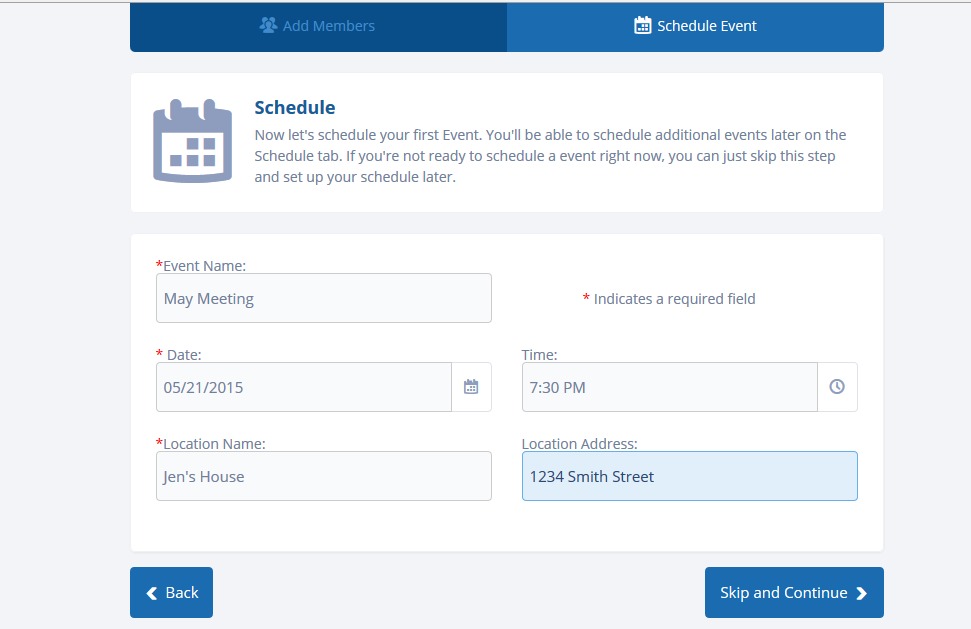This screenshot has width=971, height=629.
Task: Select the Schedule Event tab
Action: tap(695, 26)
